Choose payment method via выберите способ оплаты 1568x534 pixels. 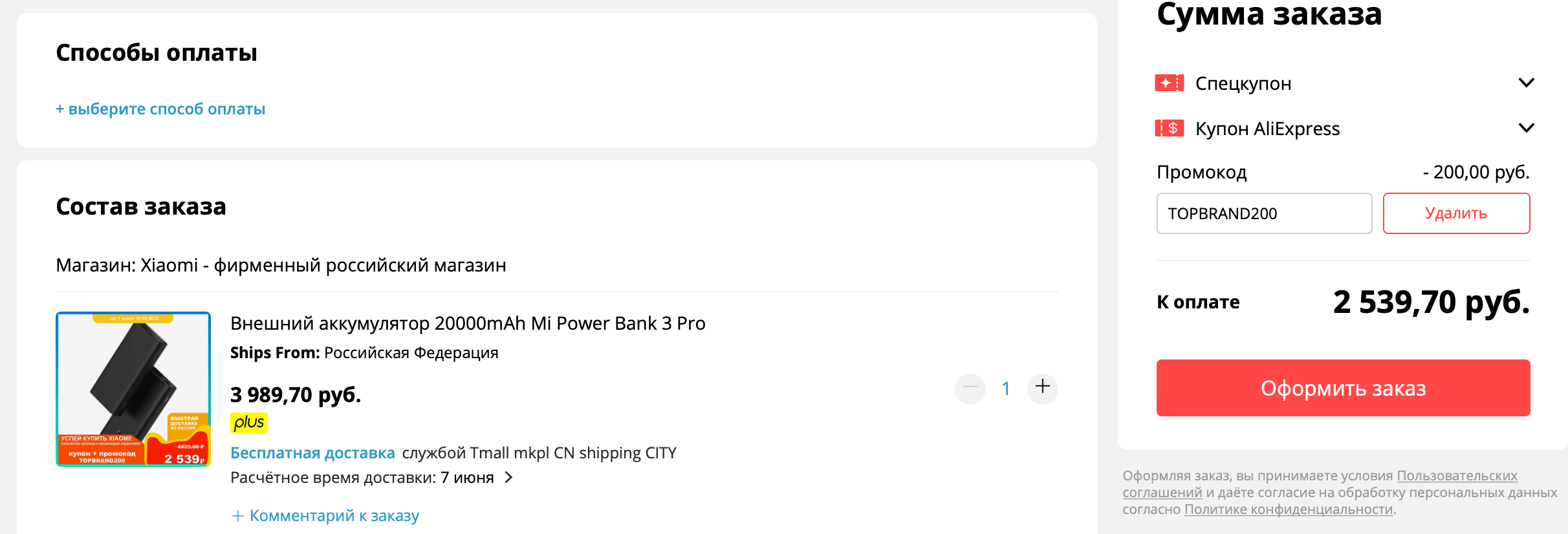pos(160,109)
